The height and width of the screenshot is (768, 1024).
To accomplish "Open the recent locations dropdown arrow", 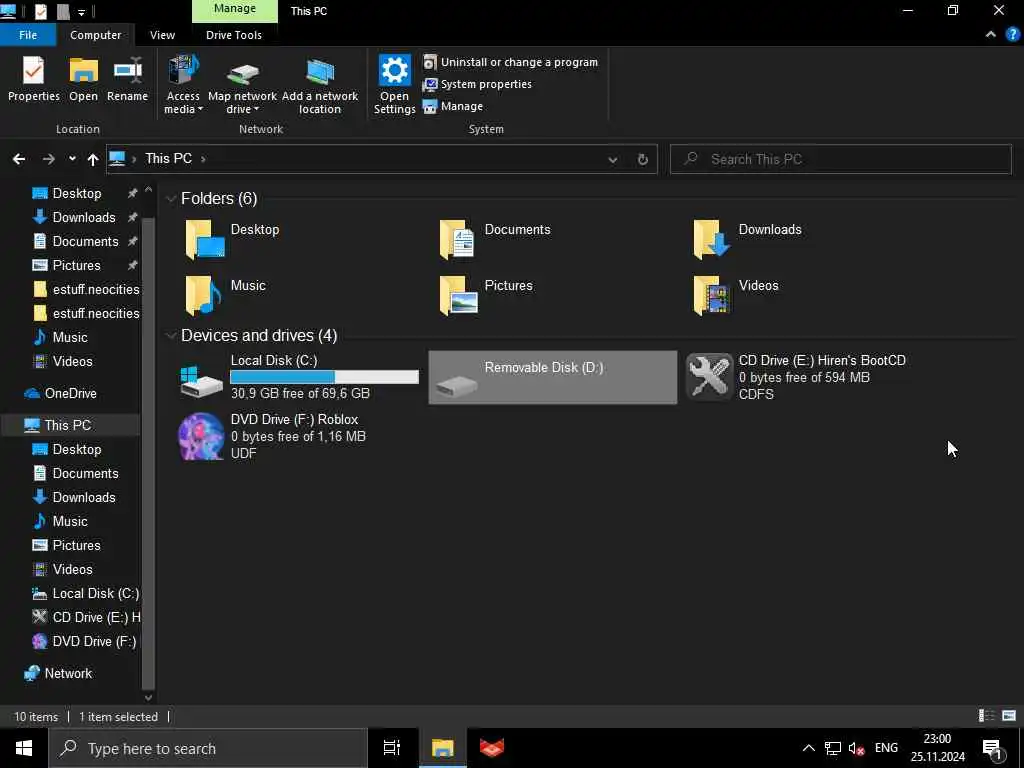I will 72,159.
